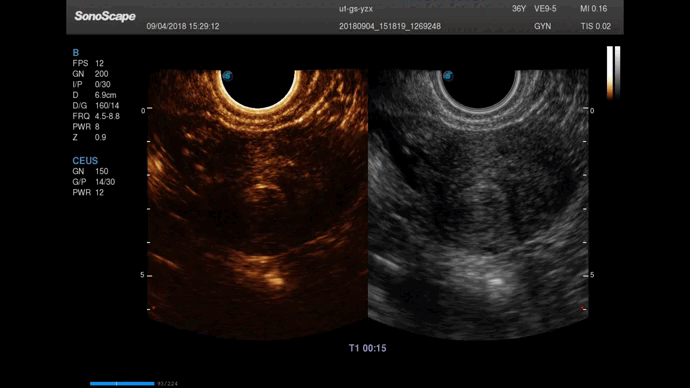Click the CEUS PWR 12 parameter
Viewport: 690px width, 388px height.
coord(88,193)
